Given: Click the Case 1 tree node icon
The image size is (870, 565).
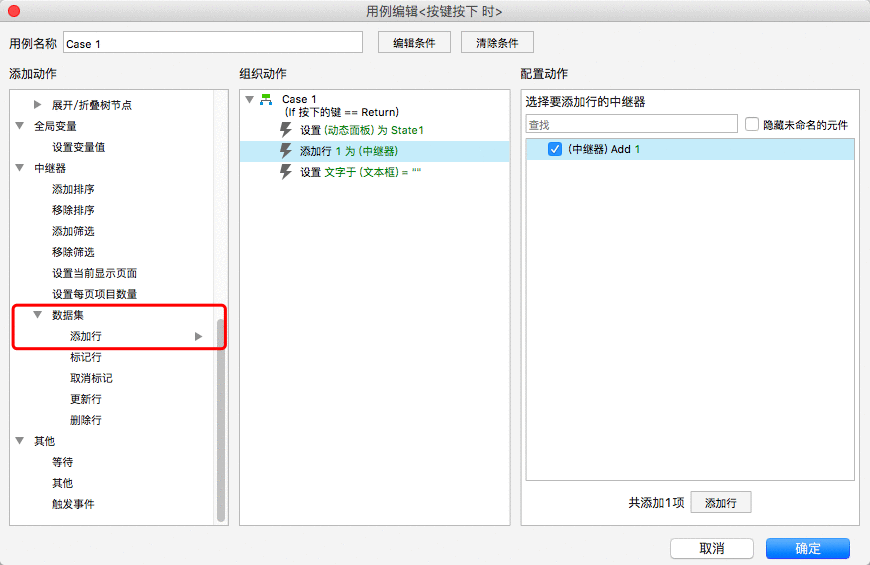Looking at the screenshot, I should 266,99.
